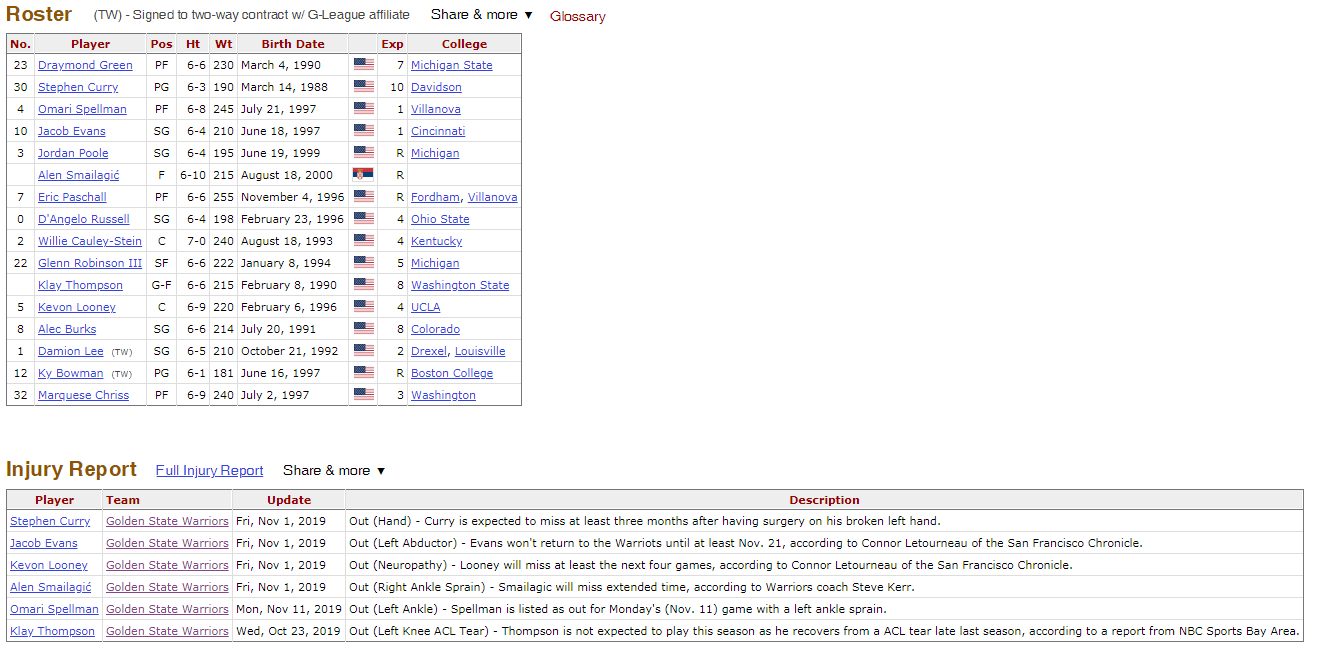
Task: Open Draymond Green's player page from roster
Action: pos(85,65)
